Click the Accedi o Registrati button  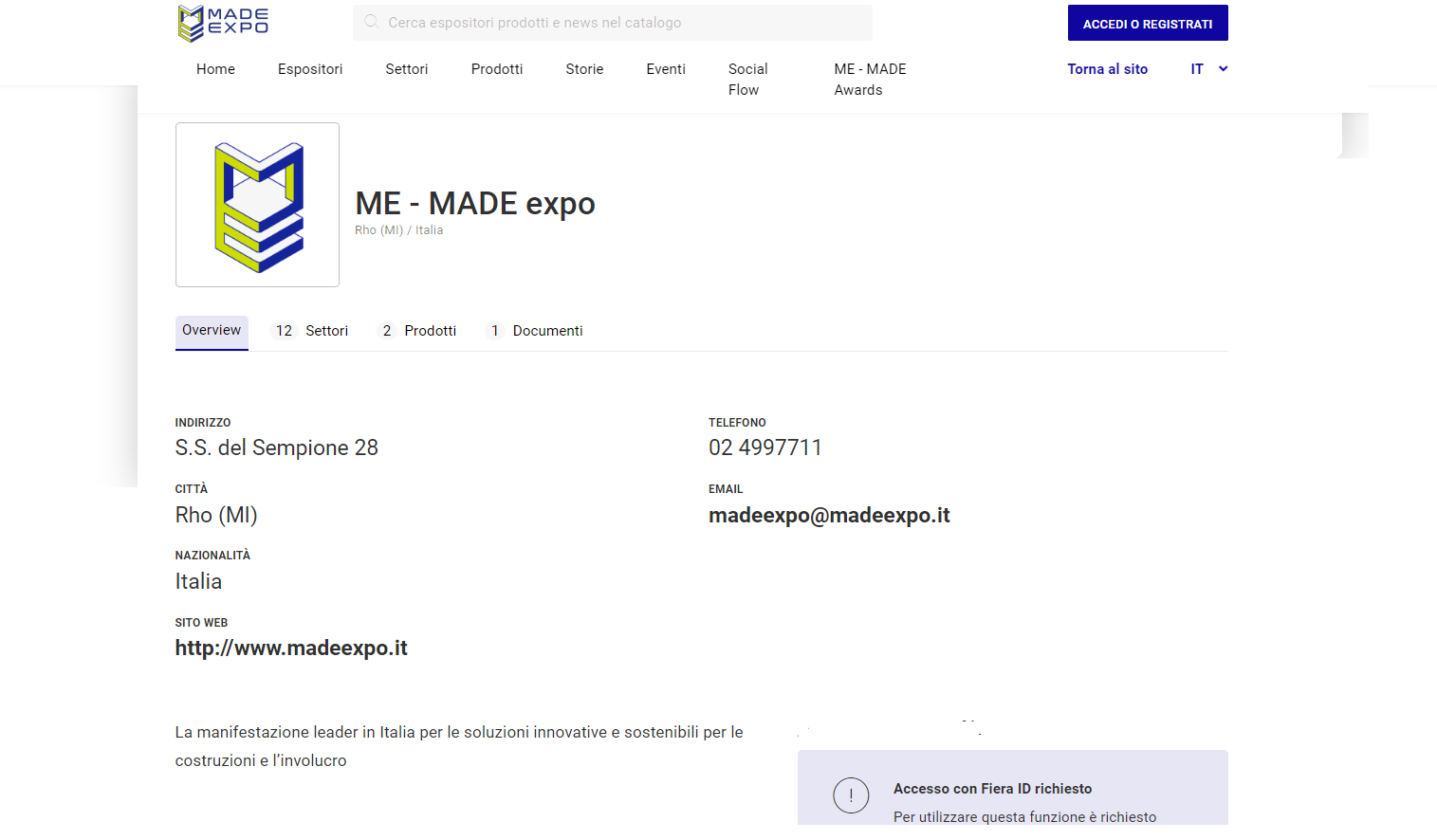pyautogui.click(x=1148, y=23)
